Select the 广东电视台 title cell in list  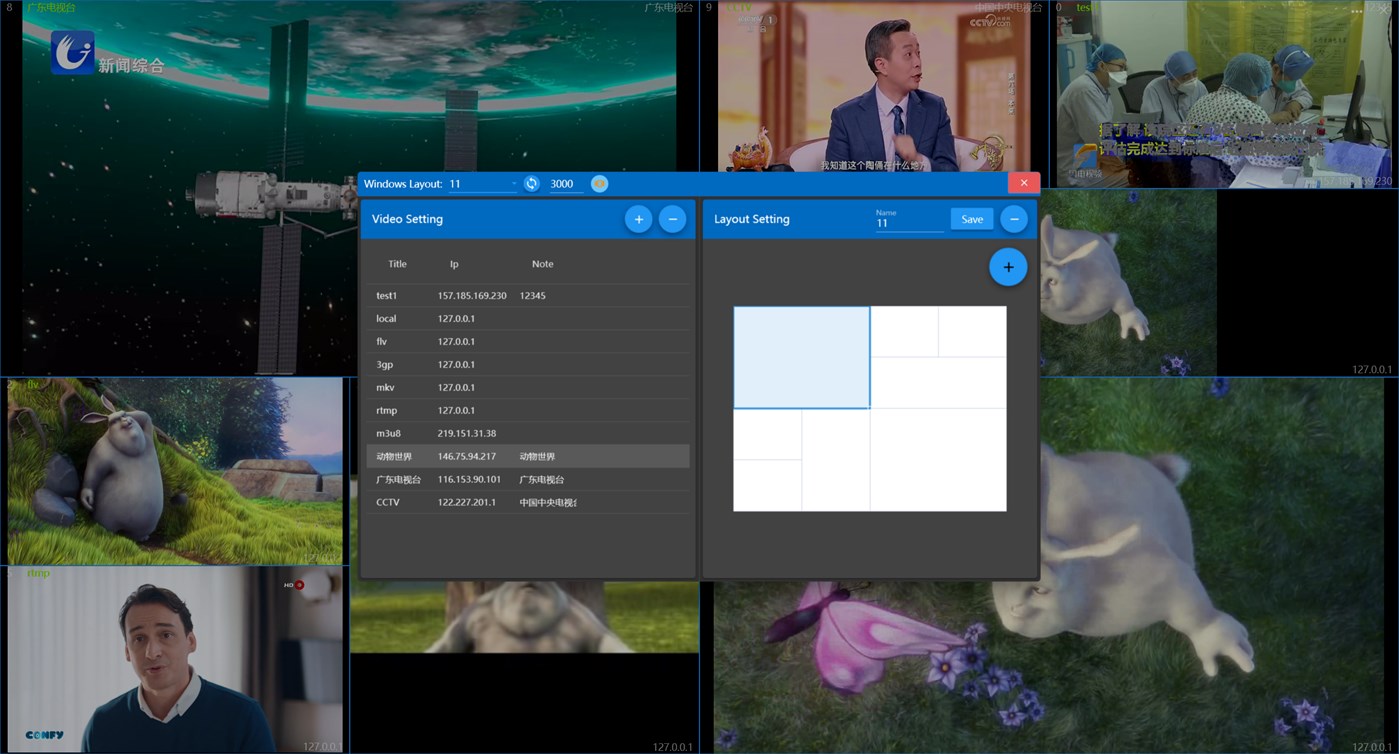(x=398, y=480)
